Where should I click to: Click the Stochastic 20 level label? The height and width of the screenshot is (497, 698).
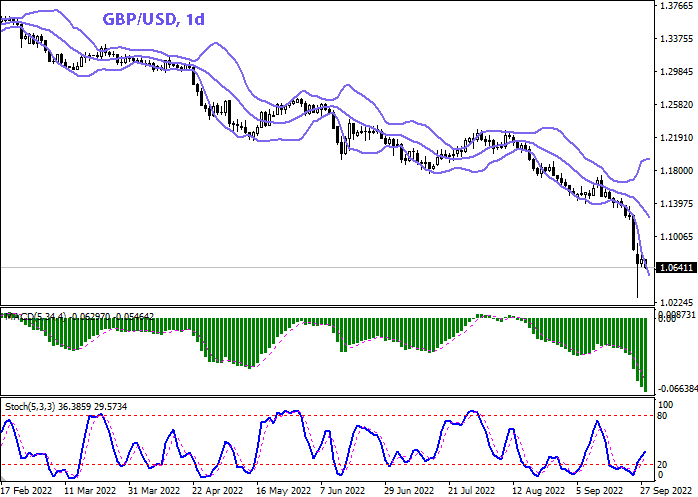(663, 463)
